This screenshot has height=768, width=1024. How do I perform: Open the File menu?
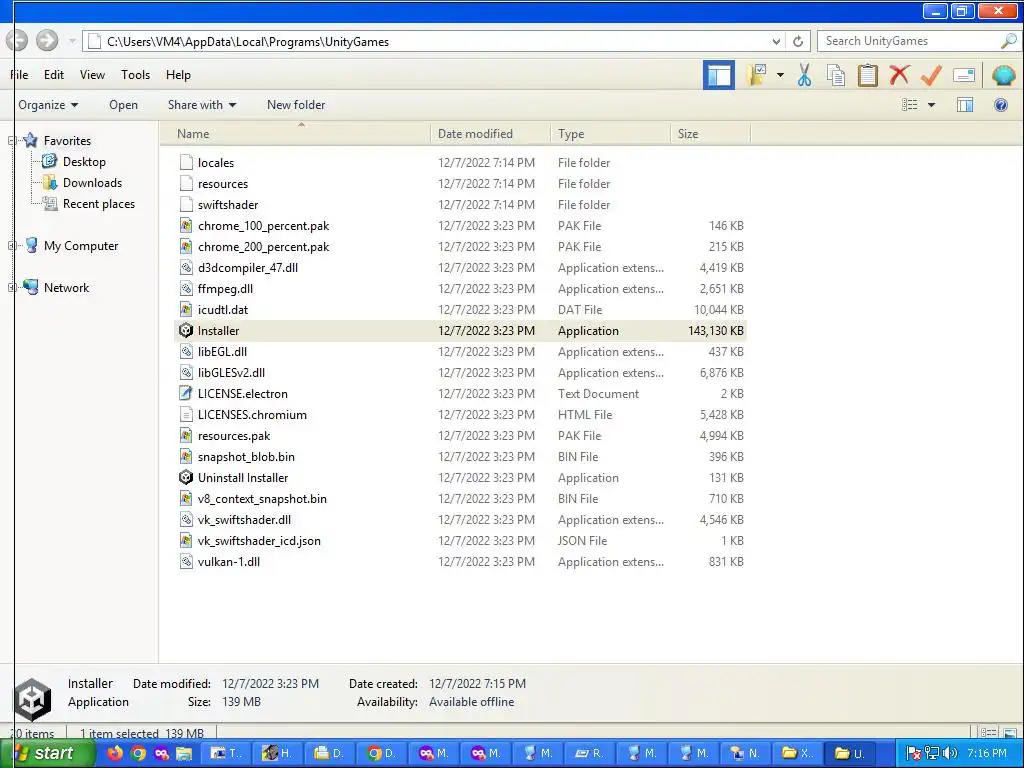pos(19,75)
